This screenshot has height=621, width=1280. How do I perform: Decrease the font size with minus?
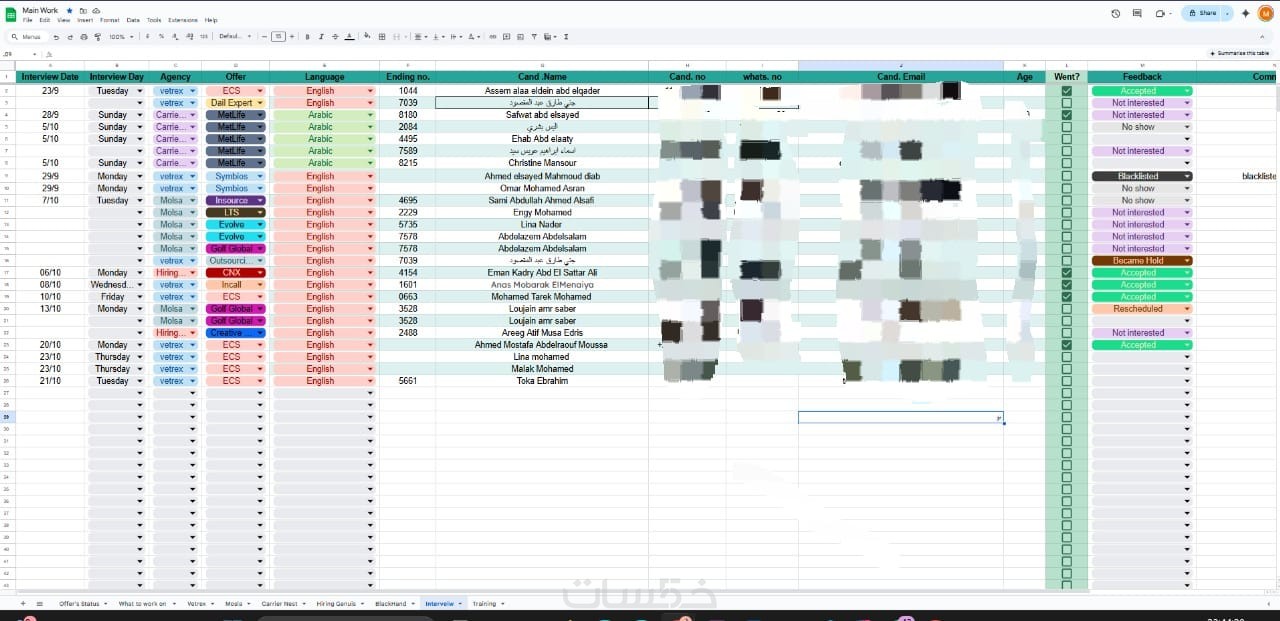pyautogui.click(x=264, y=36)
